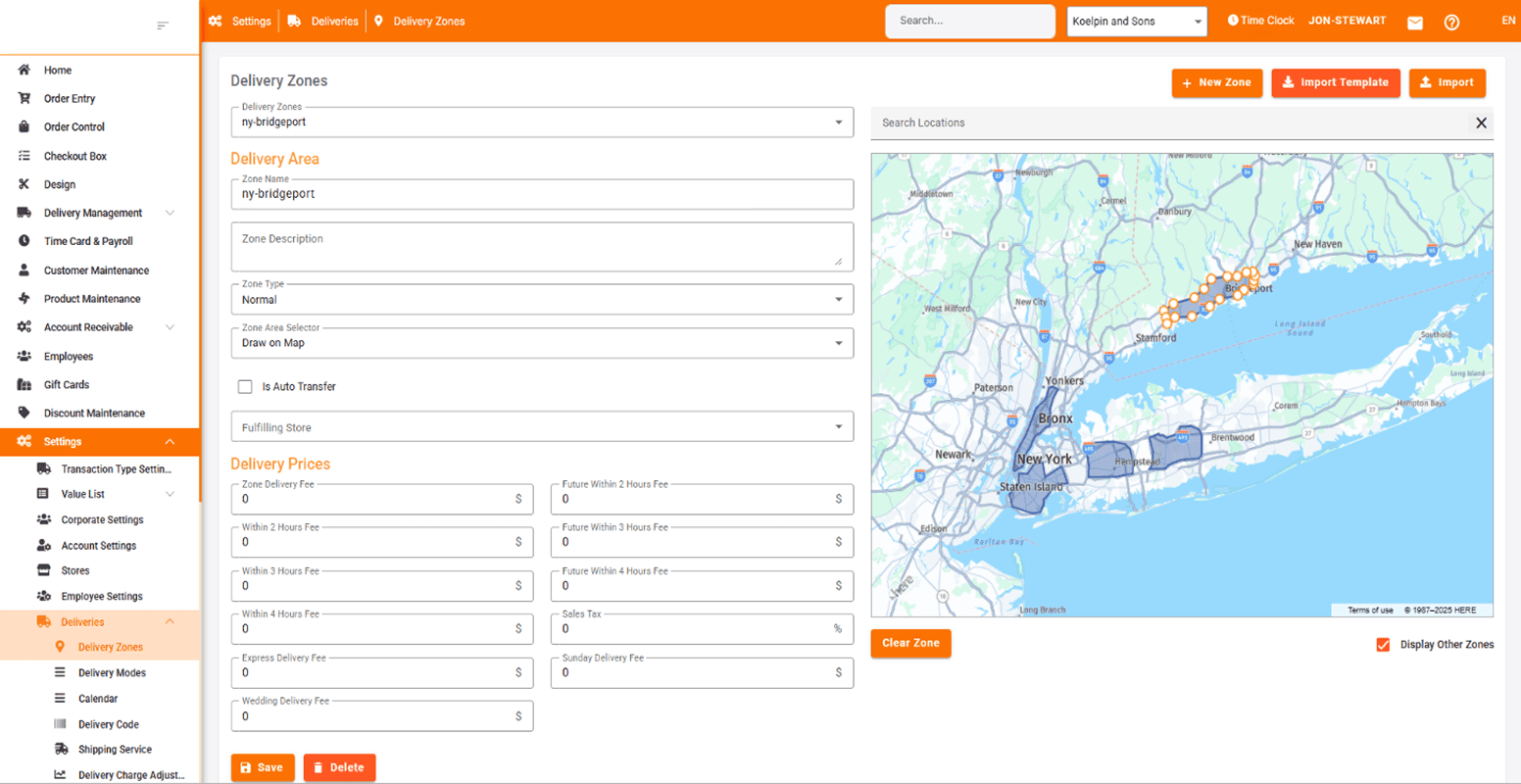This screenshot has height=784, width=1521.
Task: Click the New Zone button
Action: click(x=1216, y=83)
